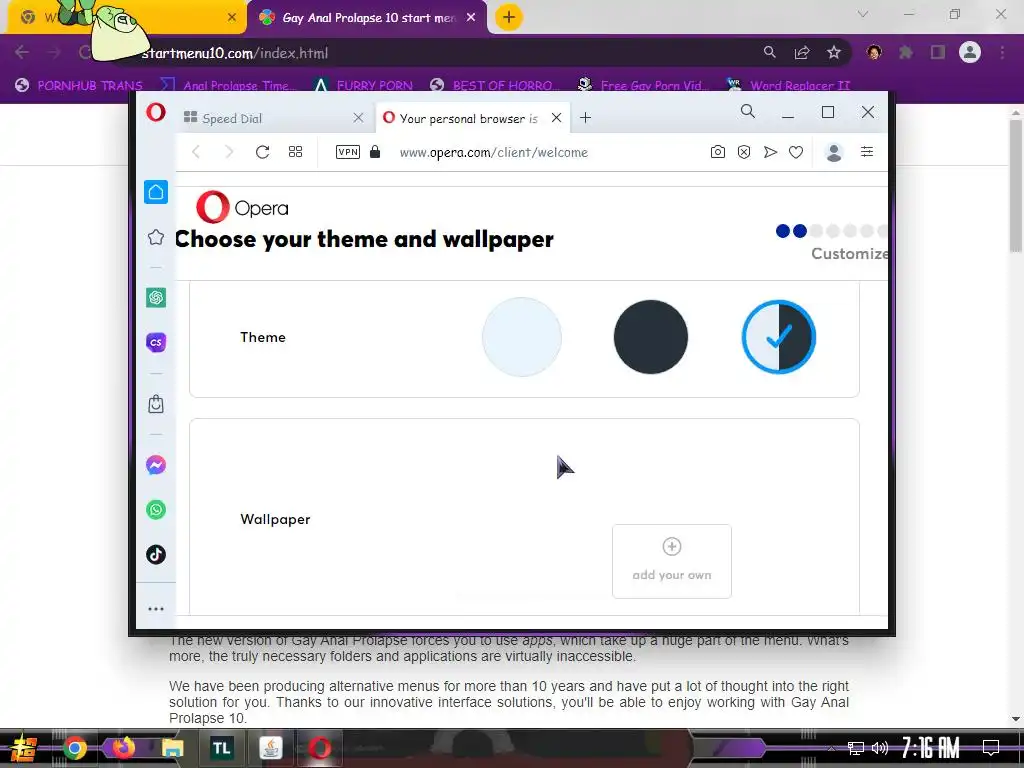Click Chrome's zoom magnifier icon

tap(770, 52)
